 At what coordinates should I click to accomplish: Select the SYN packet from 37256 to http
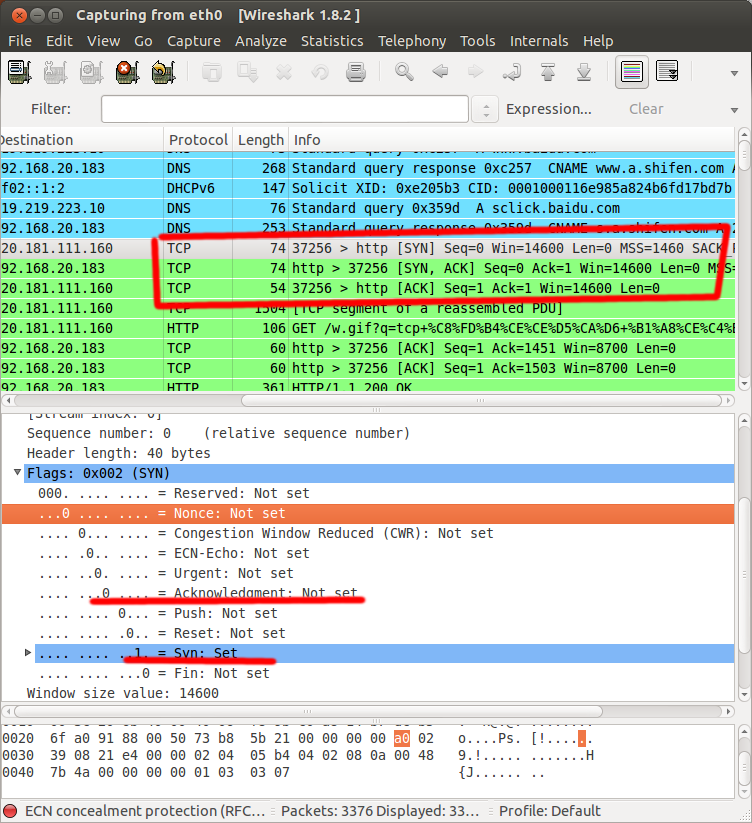pyautogui.click(x=367, y=248)
